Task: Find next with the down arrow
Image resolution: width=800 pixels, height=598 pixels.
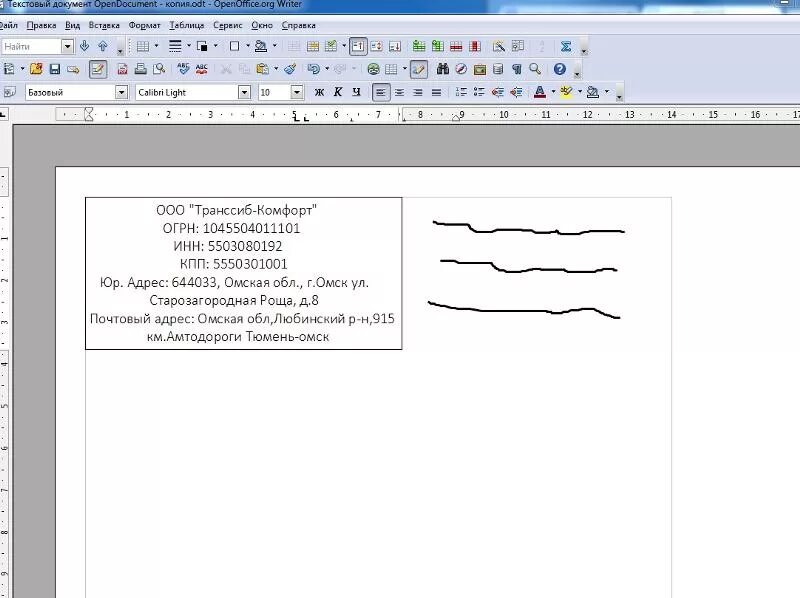Action: click(85, 46)
